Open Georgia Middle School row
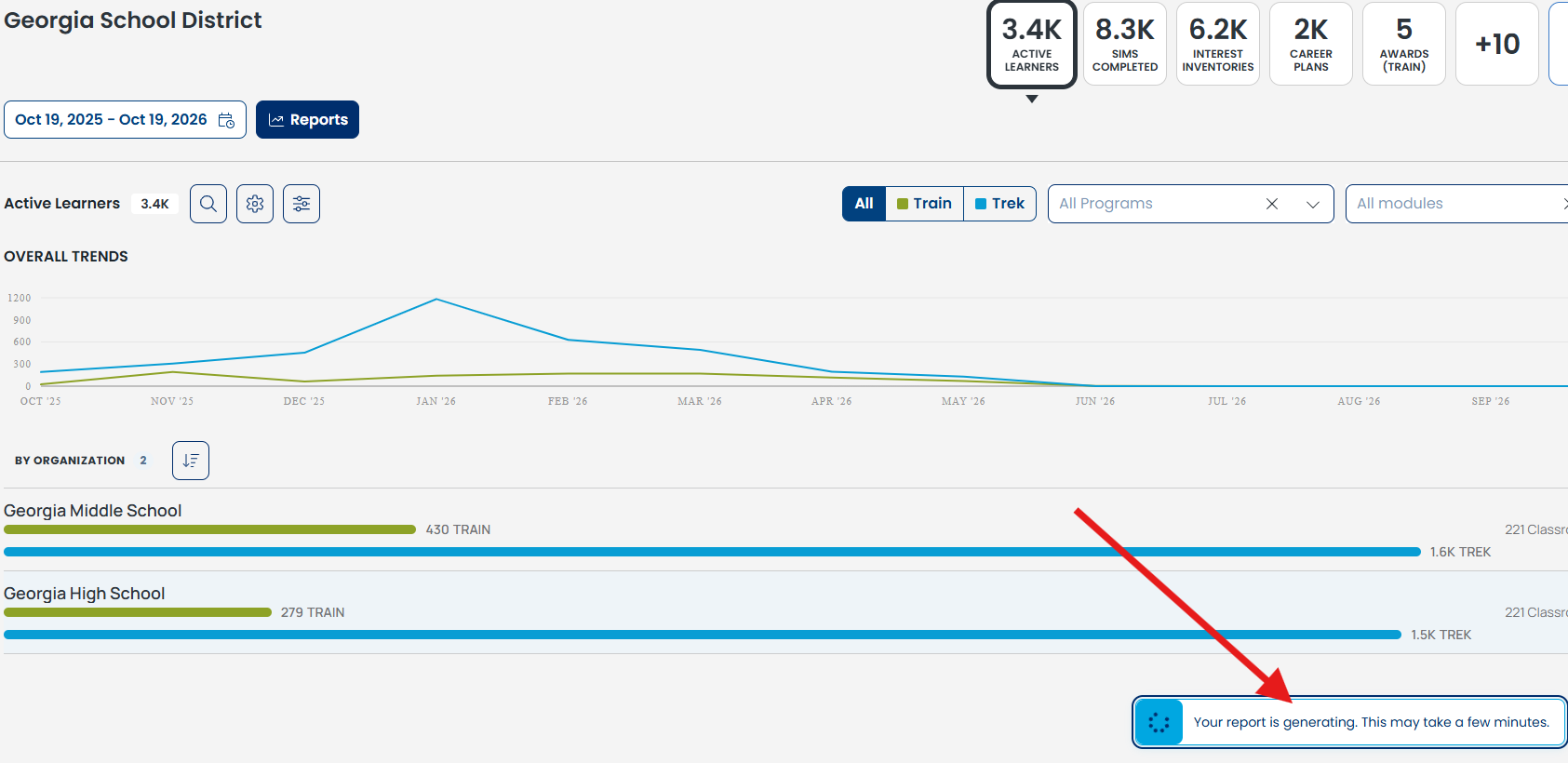 pyautogui.click(x=785, y=529)
